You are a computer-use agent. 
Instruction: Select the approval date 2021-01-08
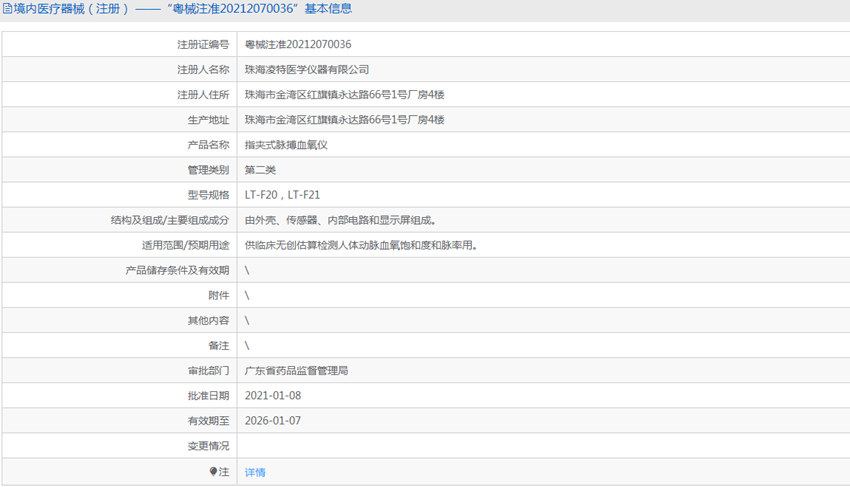click(273, 395)
